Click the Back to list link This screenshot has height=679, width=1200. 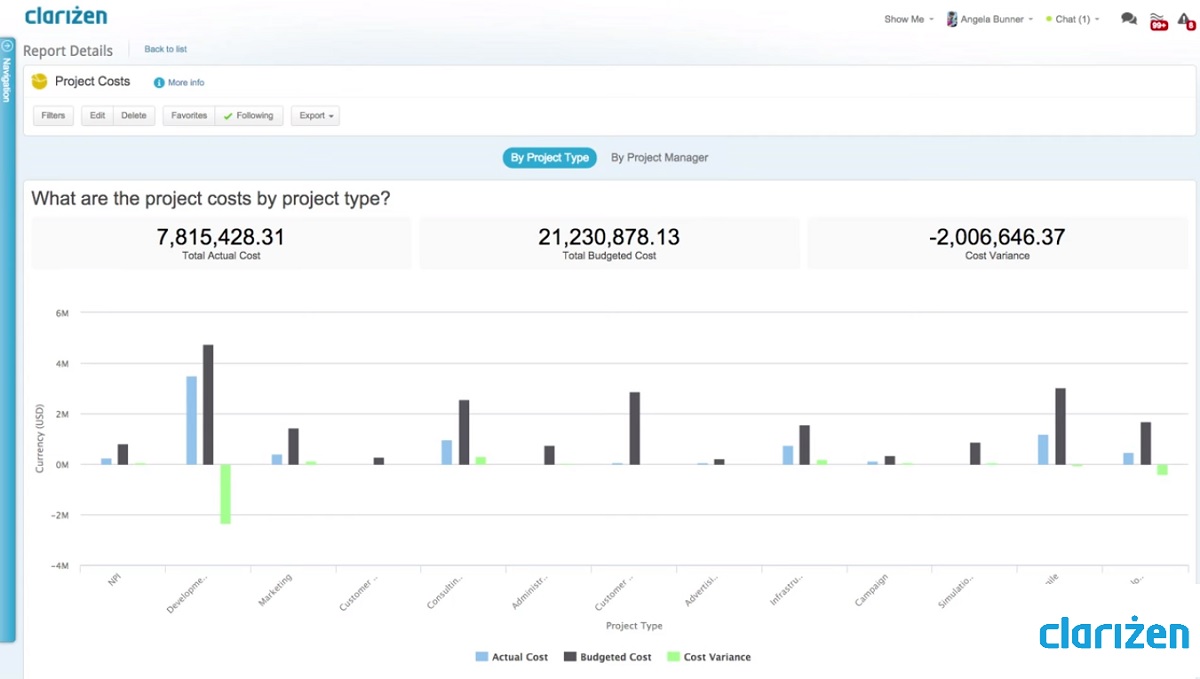coord(165,49)
